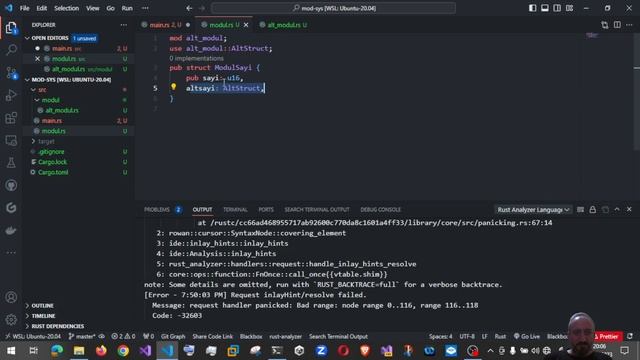Click WSL Ubuntu-20.04 remote status item
640x360 pixels.
coord(33,336)
